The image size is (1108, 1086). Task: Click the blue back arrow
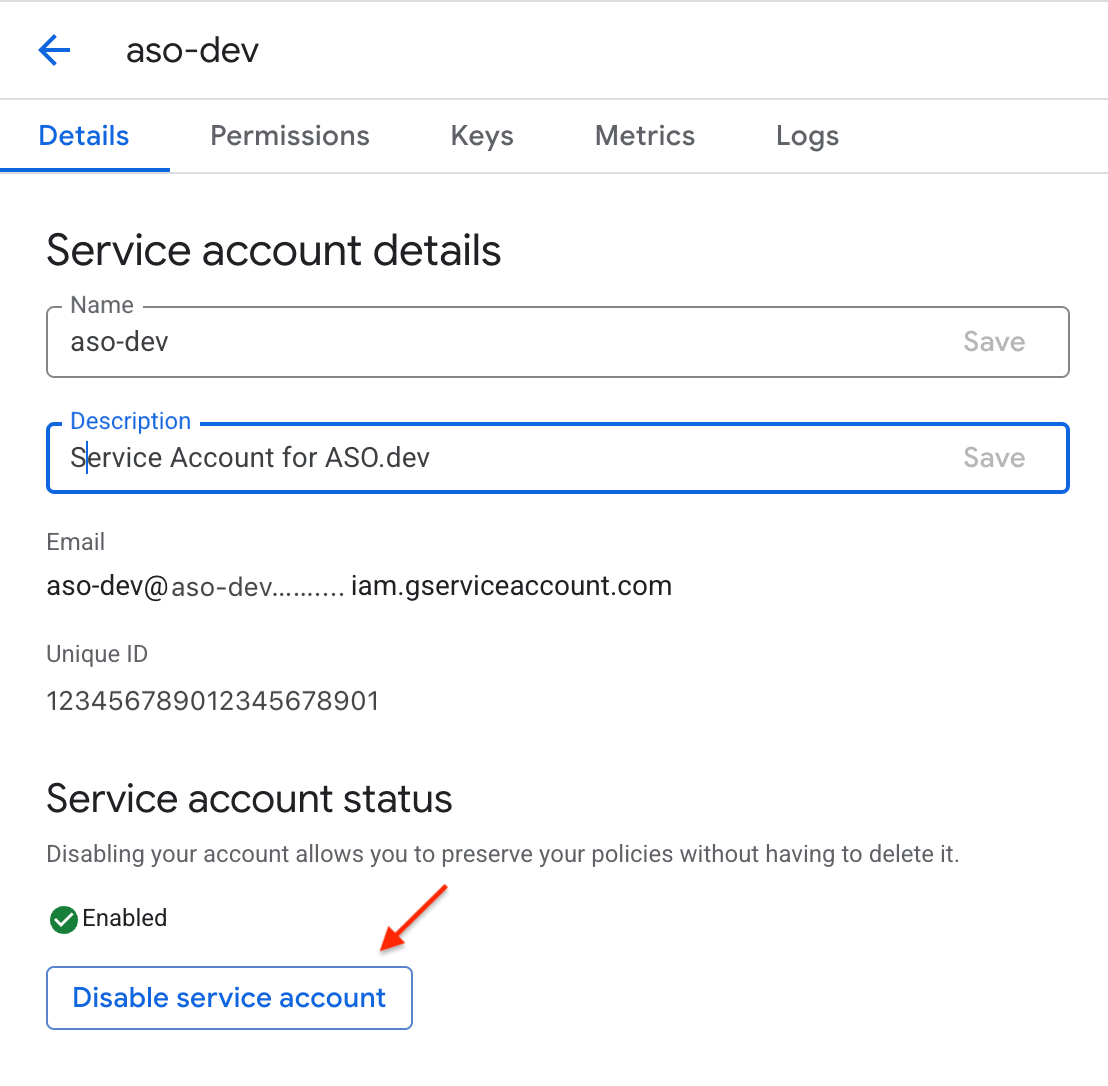coord(54,50)
